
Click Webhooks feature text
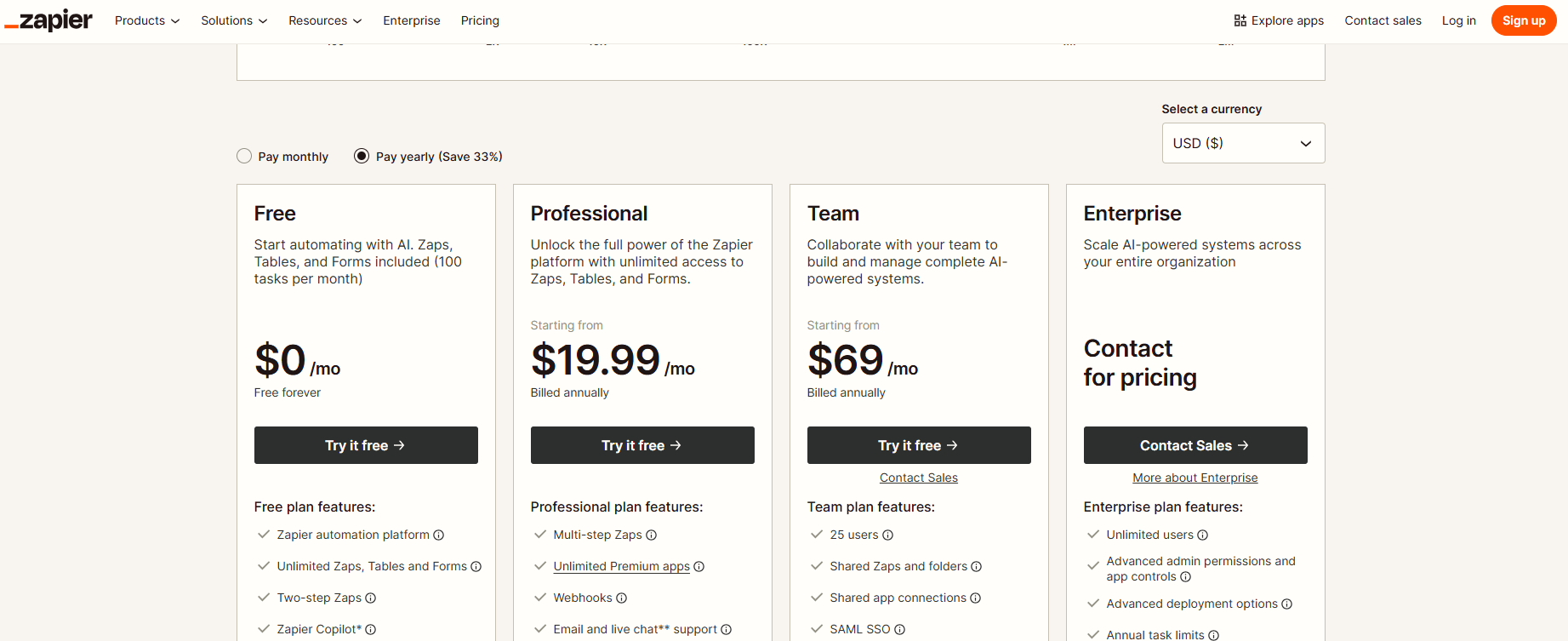point(583,598)
